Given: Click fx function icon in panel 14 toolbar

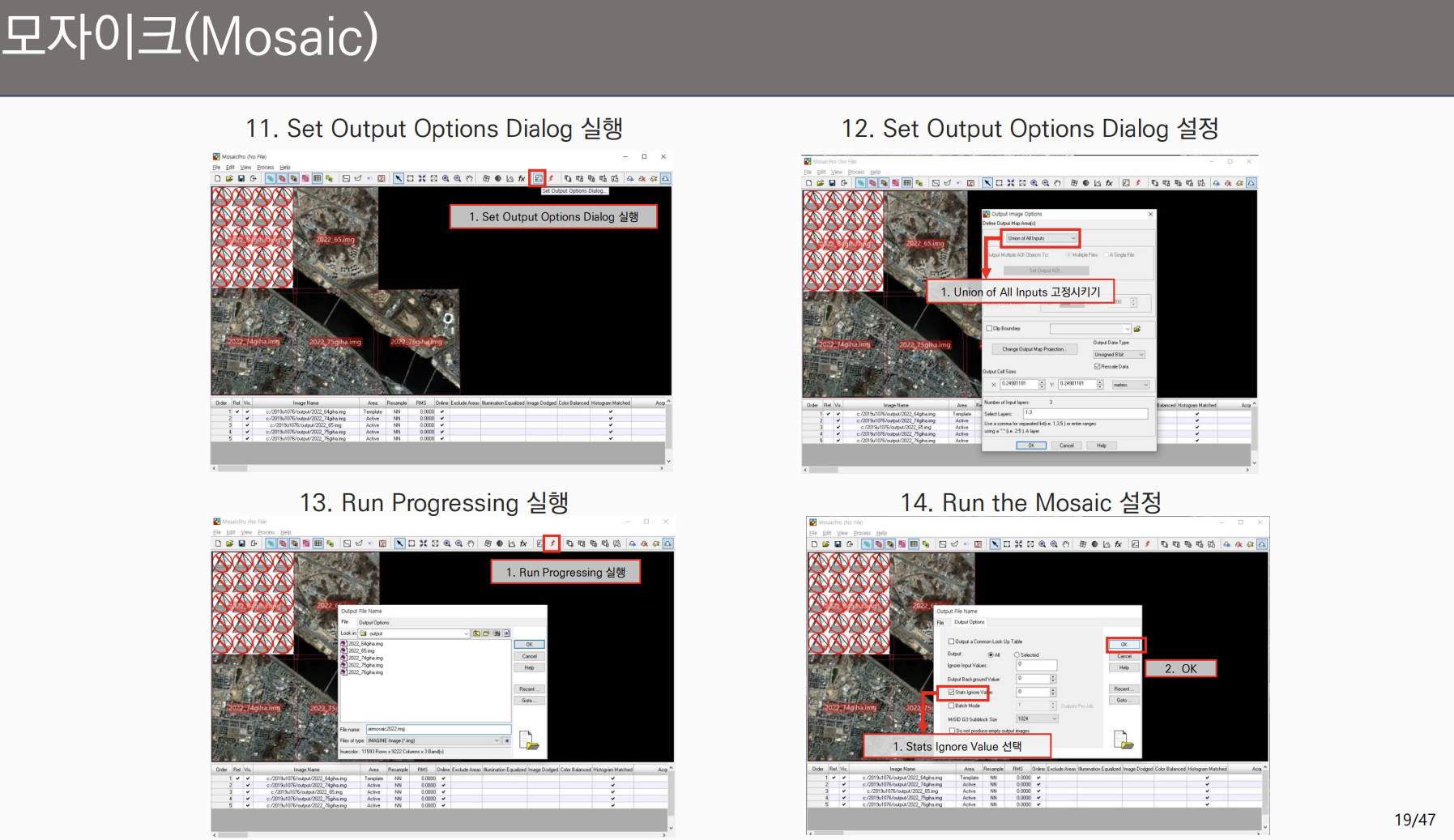Looking at the screenshot, I should pyautogui.click(x=1118, y=544).
